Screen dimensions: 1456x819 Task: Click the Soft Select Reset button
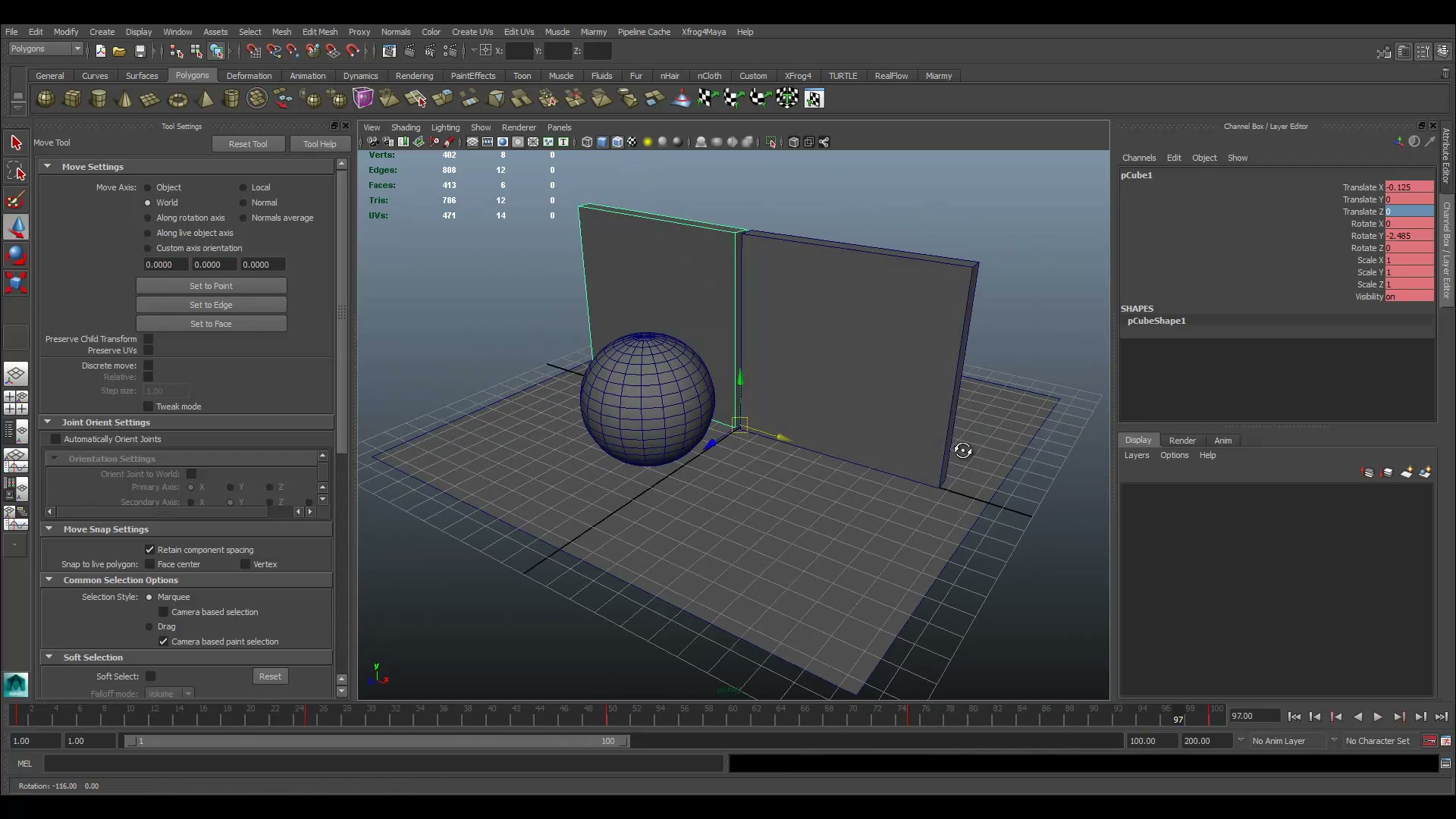pos(270,676)
